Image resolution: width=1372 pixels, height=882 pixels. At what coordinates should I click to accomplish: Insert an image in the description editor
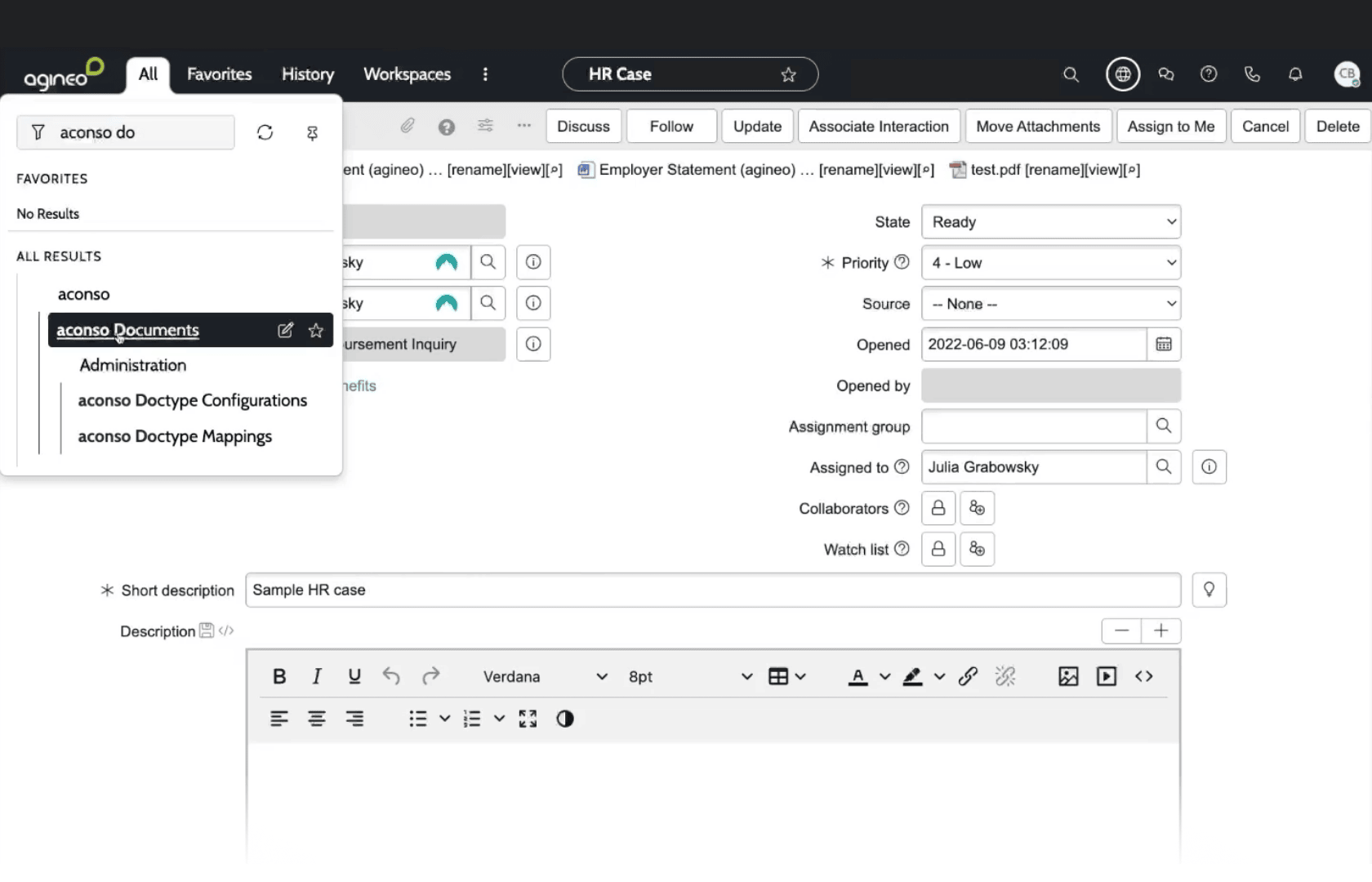tap(1067, 676)
